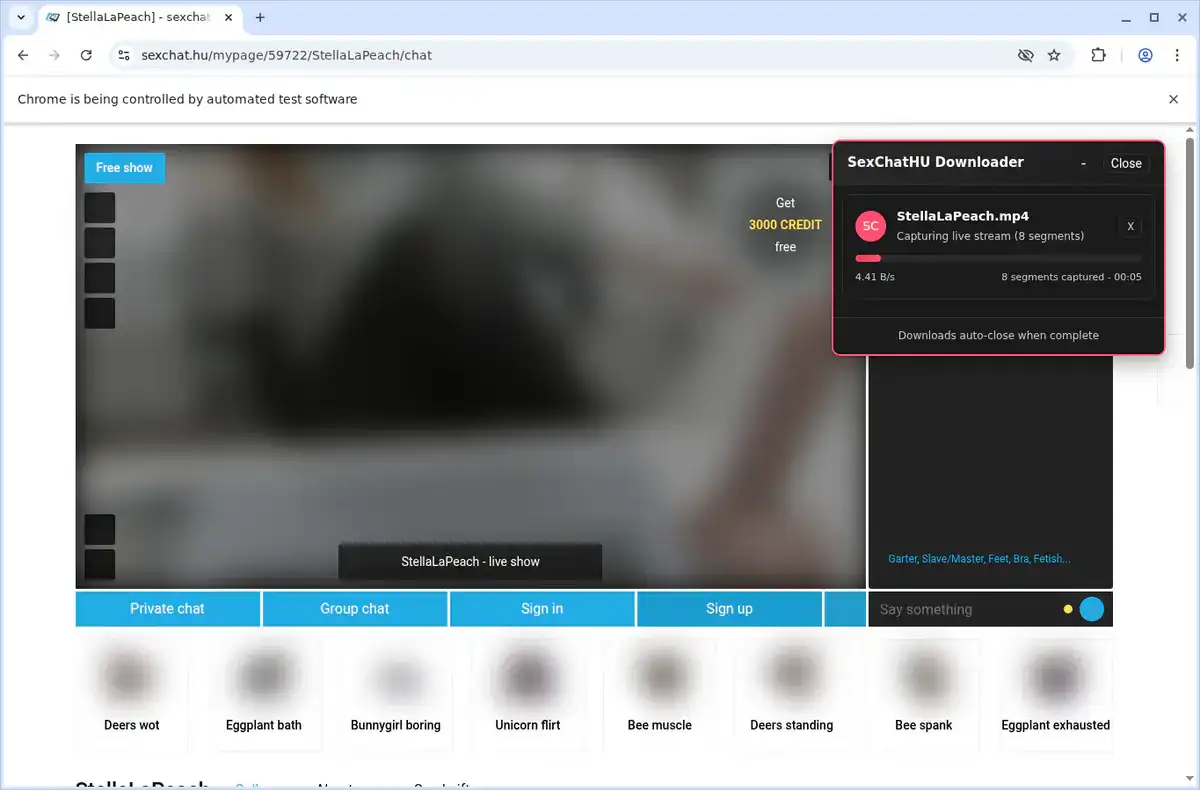Click the Capturing live stream status text
This screenshot has height=790, width=1200.
990,236
